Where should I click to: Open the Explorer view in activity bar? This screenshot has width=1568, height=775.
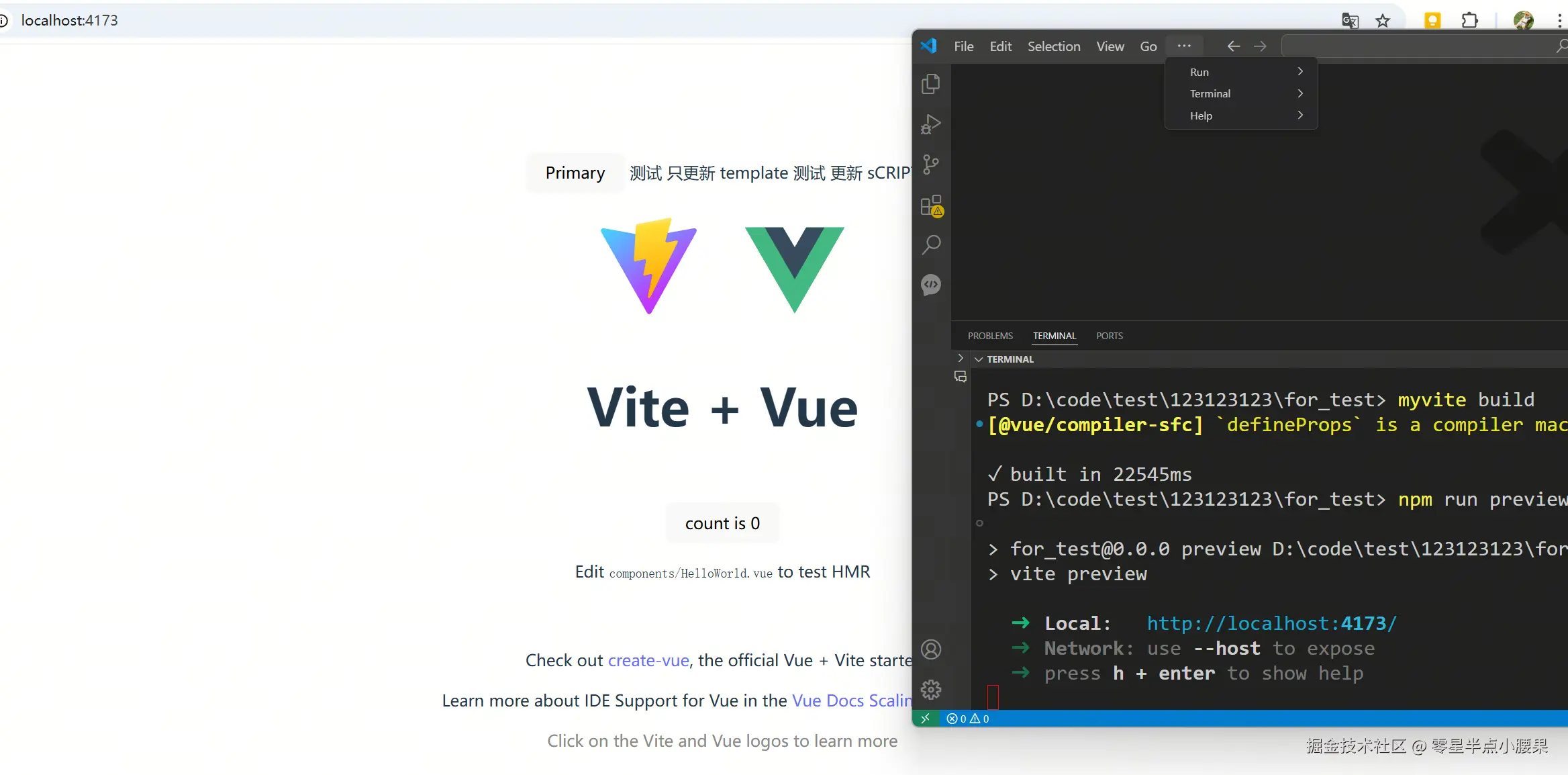[x=931, y=84]
